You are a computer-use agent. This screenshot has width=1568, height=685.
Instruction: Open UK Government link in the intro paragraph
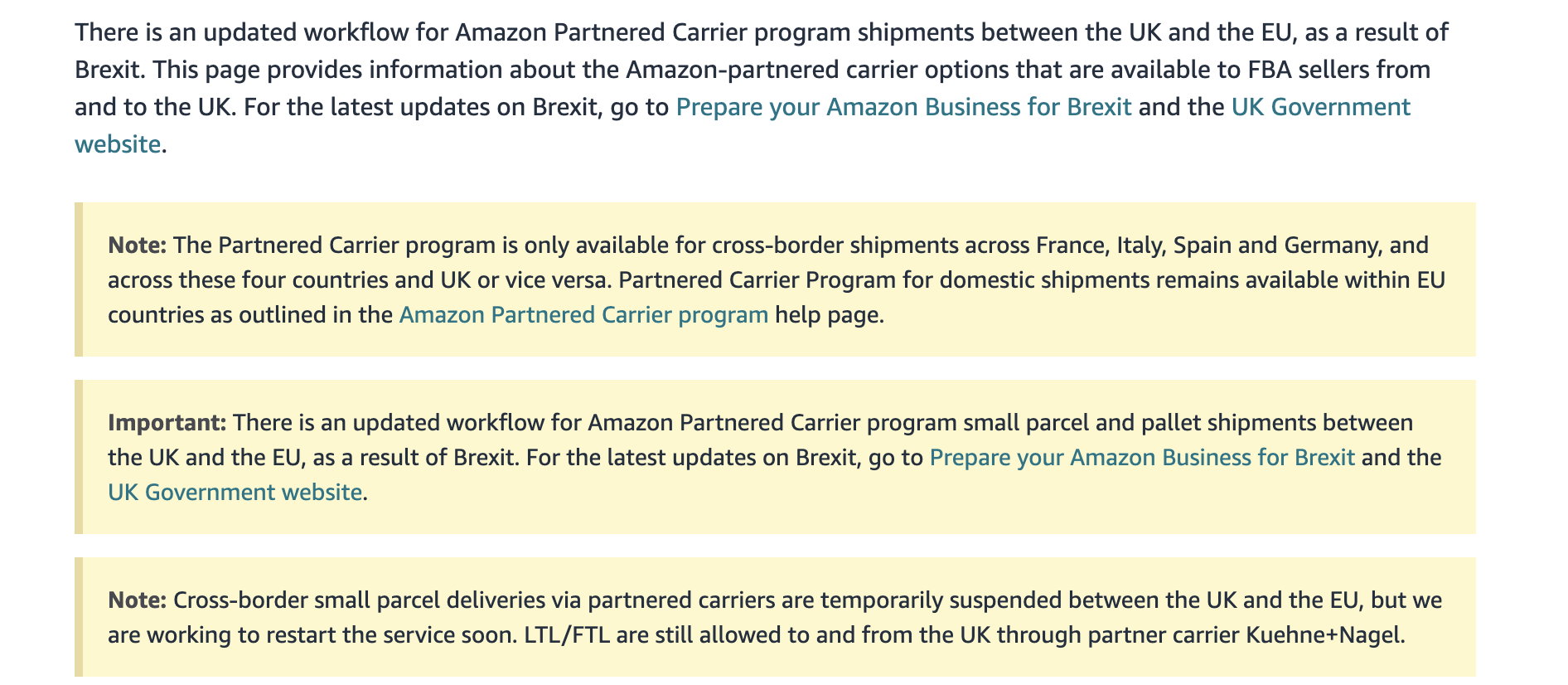1321,107
